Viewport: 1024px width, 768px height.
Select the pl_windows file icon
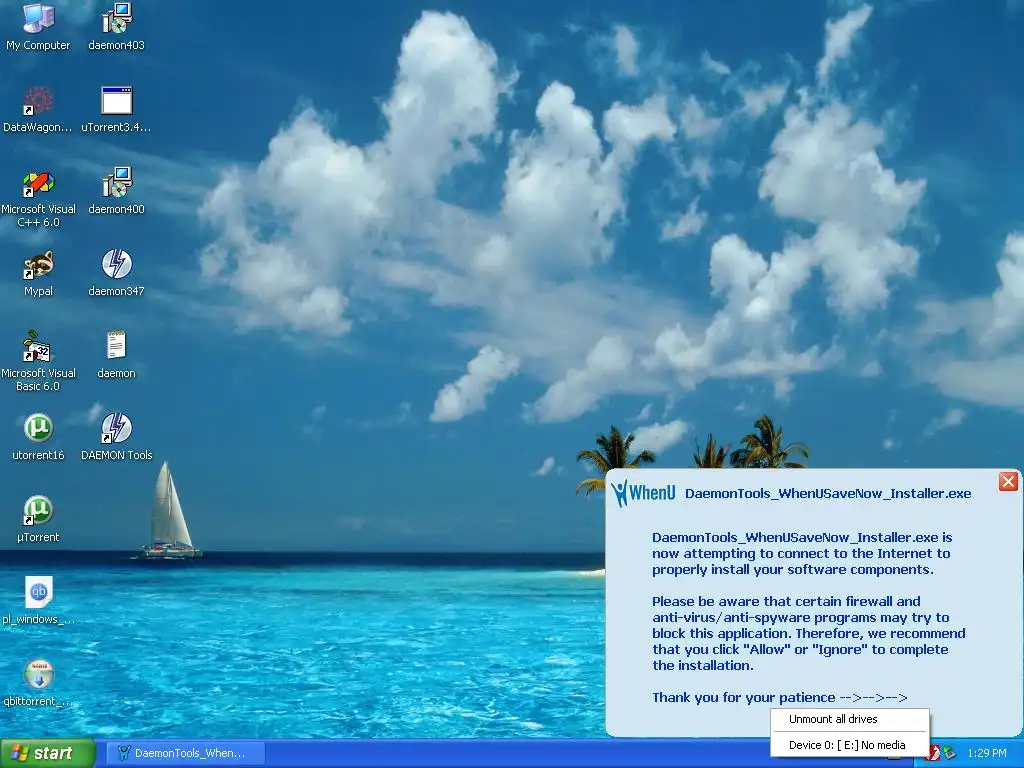[38, 601]
